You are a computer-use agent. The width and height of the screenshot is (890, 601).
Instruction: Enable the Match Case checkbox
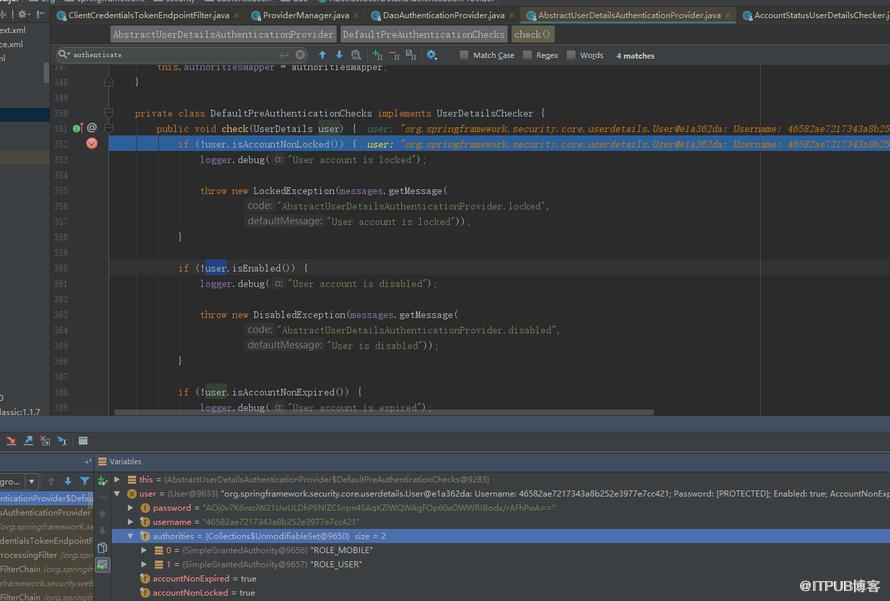pos(464,55)
